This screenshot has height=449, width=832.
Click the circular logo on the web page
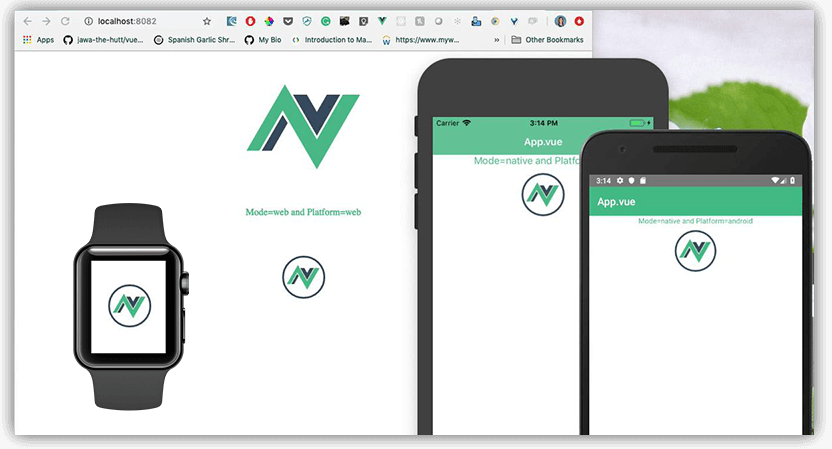click(303, 277)
